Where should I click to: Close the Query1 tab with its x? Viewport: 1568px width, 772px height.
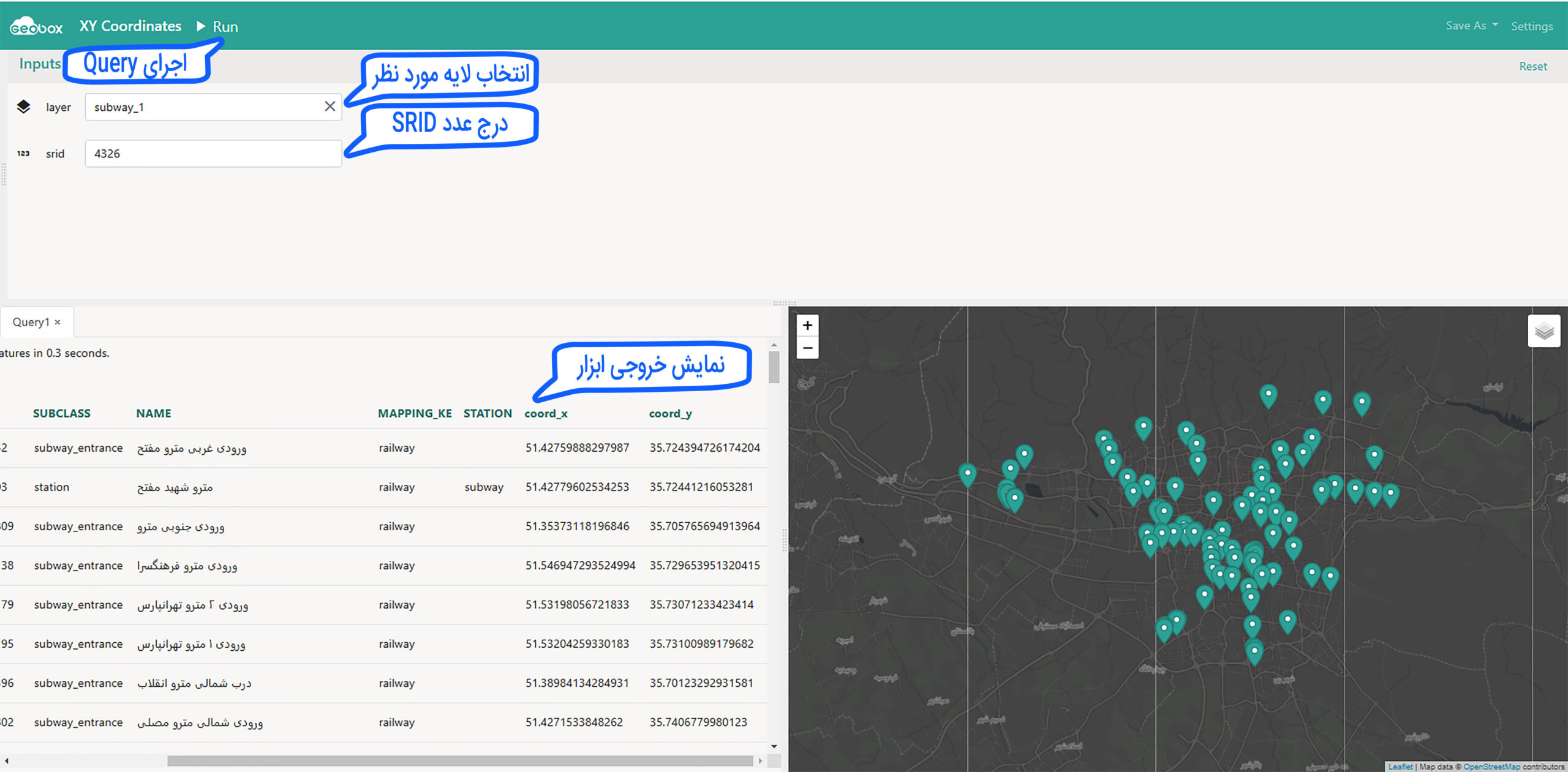pyautogui.click(x=58, y=322)
